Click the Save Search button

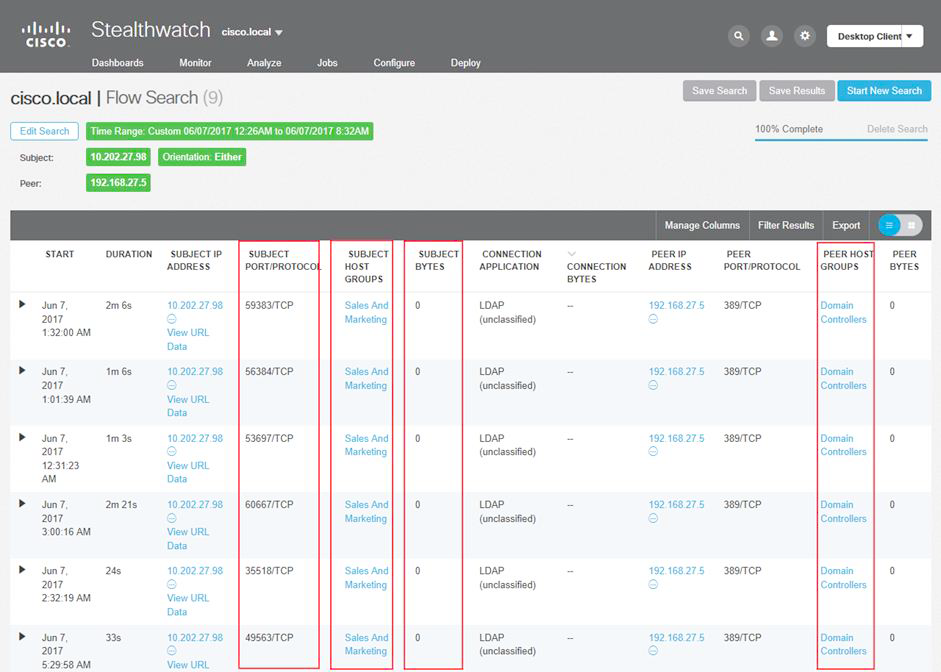pyautogui.click(x=720, y=91)
